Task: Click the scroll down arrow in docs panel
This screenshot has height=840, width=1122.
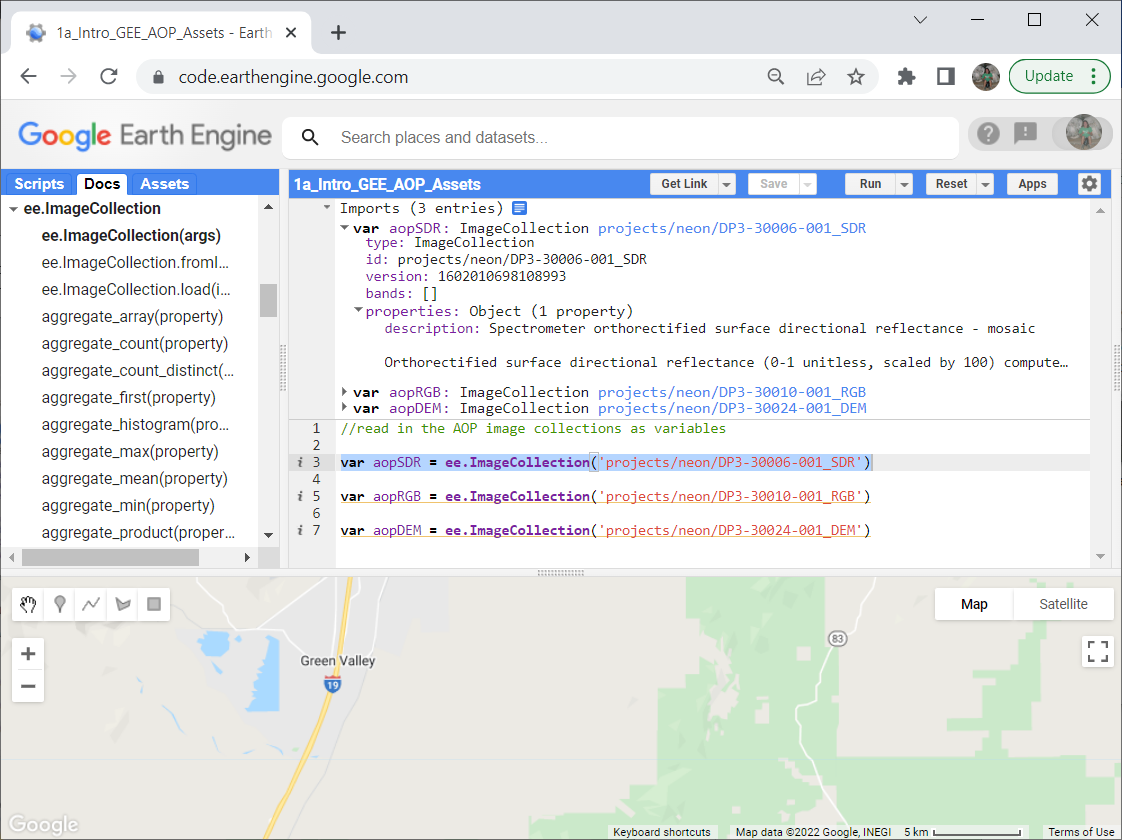Action: click(268, 535)
